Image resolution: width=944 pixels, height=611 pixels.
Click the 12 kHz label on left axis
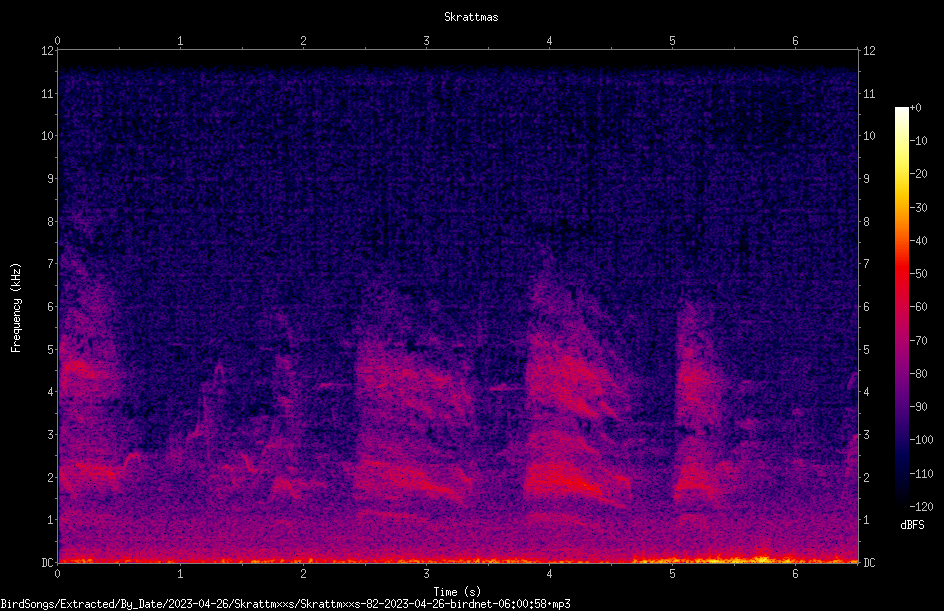point(48,51)
